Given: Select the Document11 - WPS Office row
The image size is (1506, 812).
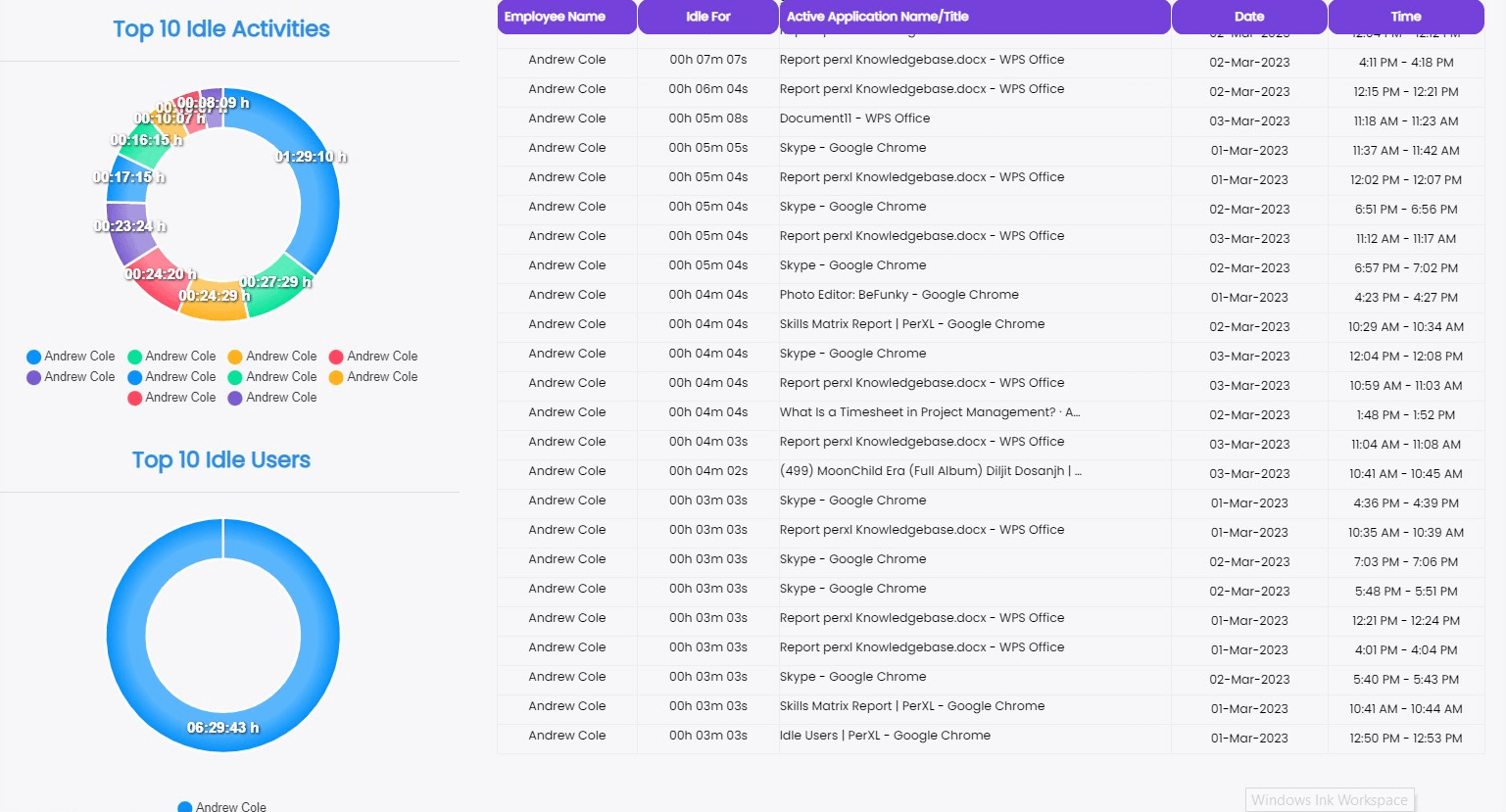Looking at the screenshot, I should (x=854, y=119).
